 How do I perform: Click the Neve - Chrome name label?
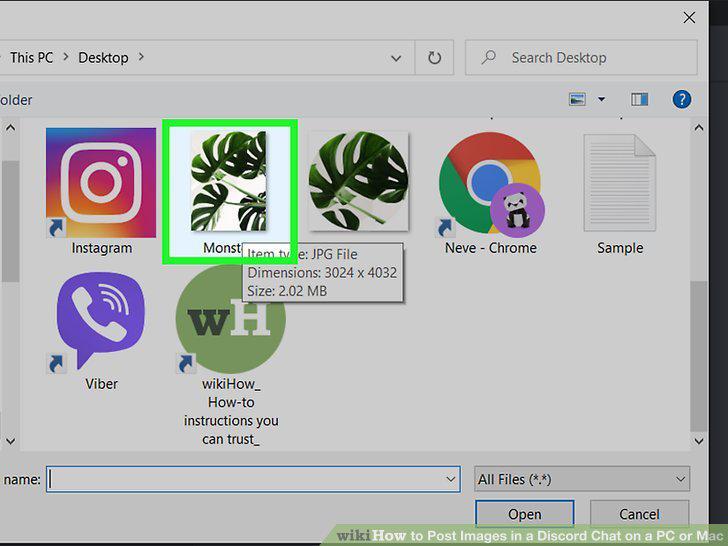pos(491,248)
